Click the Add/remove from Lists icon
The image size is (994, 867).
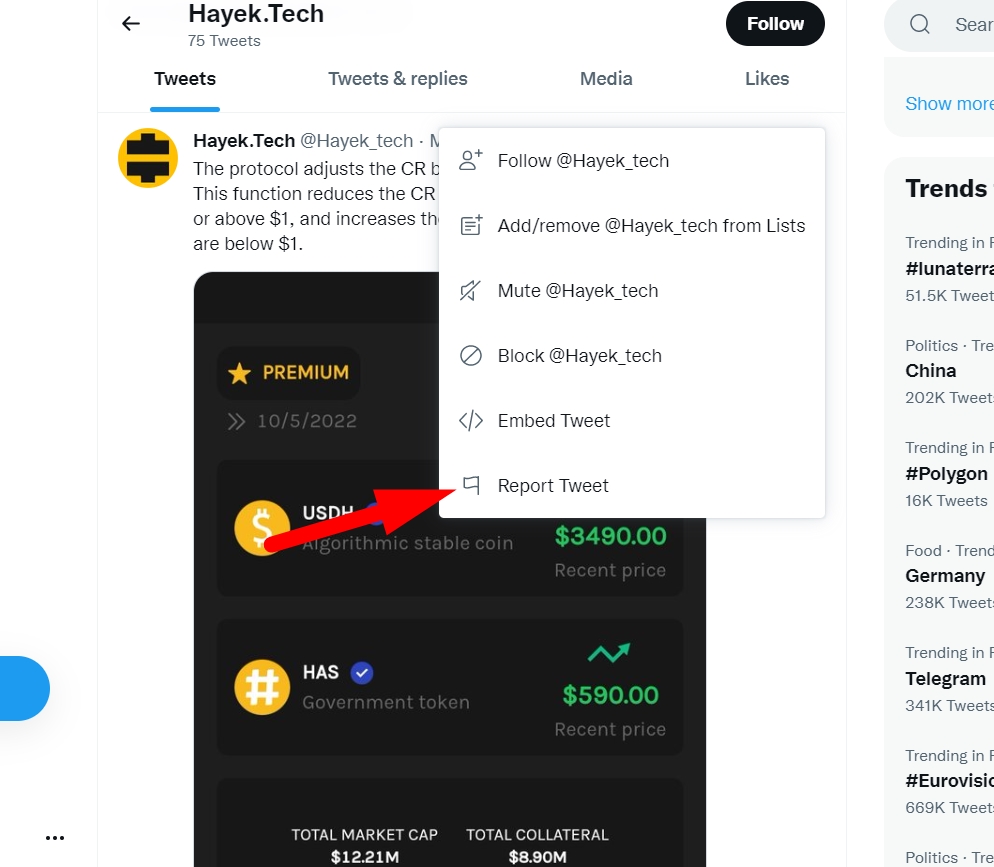point(471,225)
